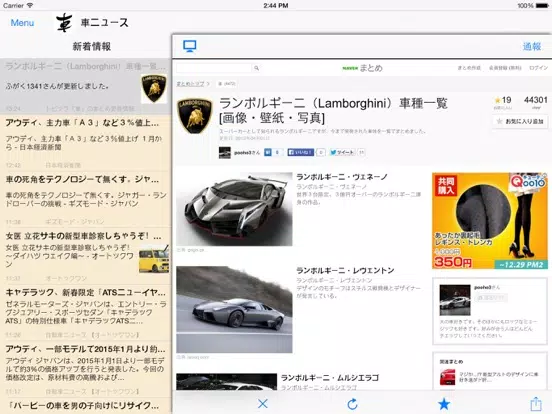
Task: Tap the 2:44 PM status bar clock
Action: click(x=276, y=5)
